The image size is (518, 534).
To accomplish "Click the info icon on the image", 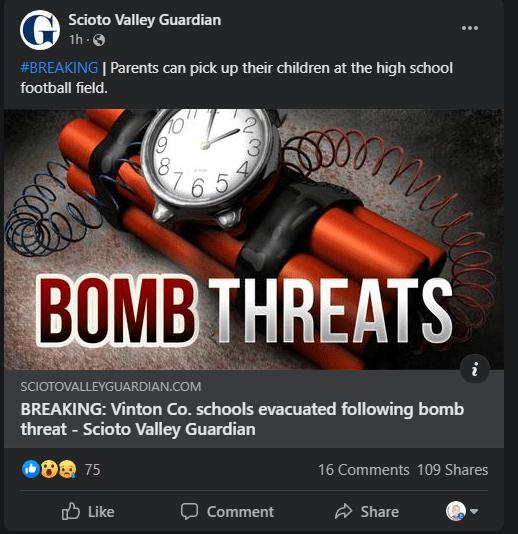I will pos(475,369).
